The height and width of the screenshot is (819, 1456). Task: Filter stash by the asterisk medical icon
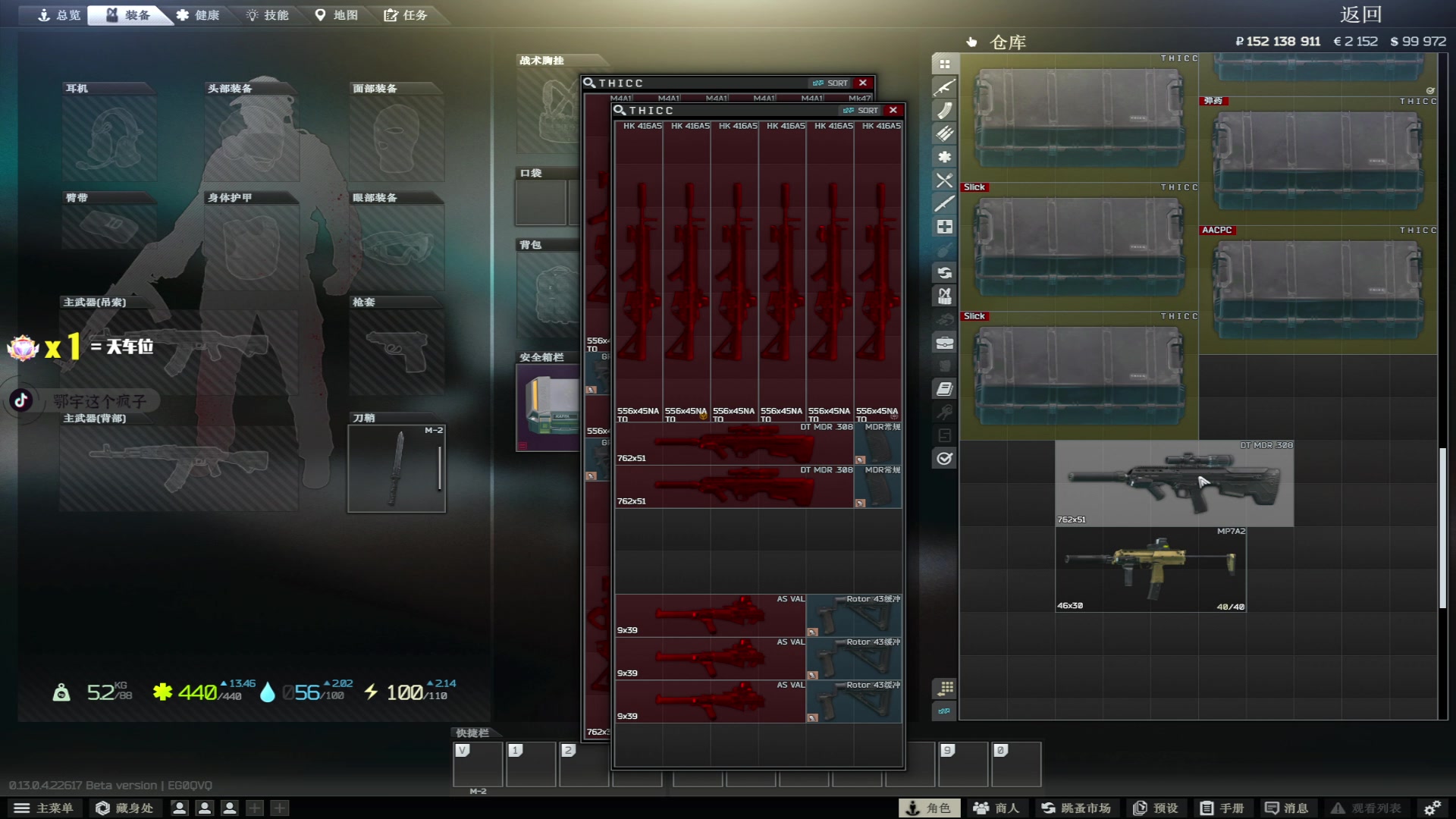click(944, 157)
